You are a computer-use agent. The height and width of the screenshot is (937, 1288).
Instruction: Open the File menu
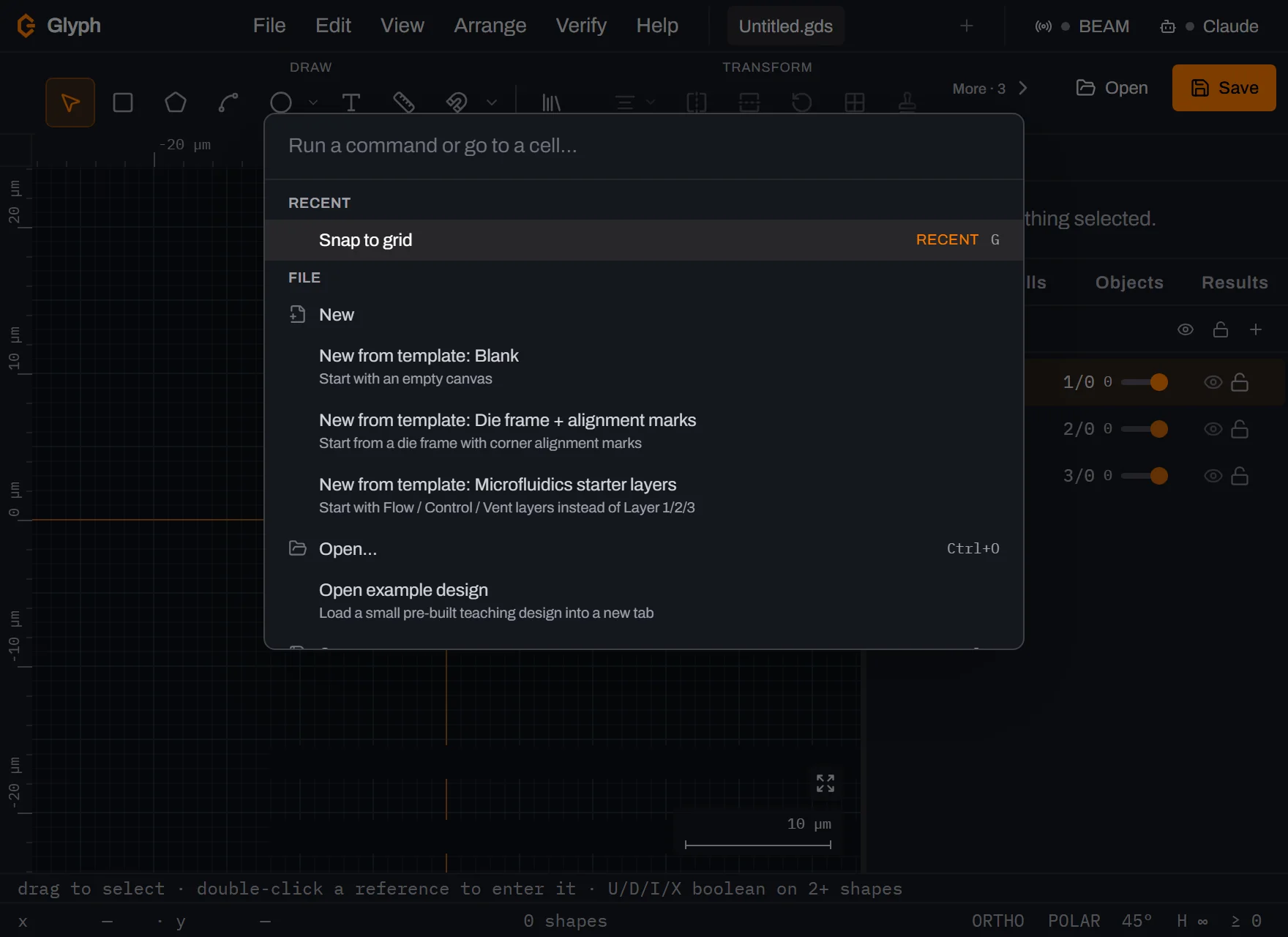click(269, 26)
